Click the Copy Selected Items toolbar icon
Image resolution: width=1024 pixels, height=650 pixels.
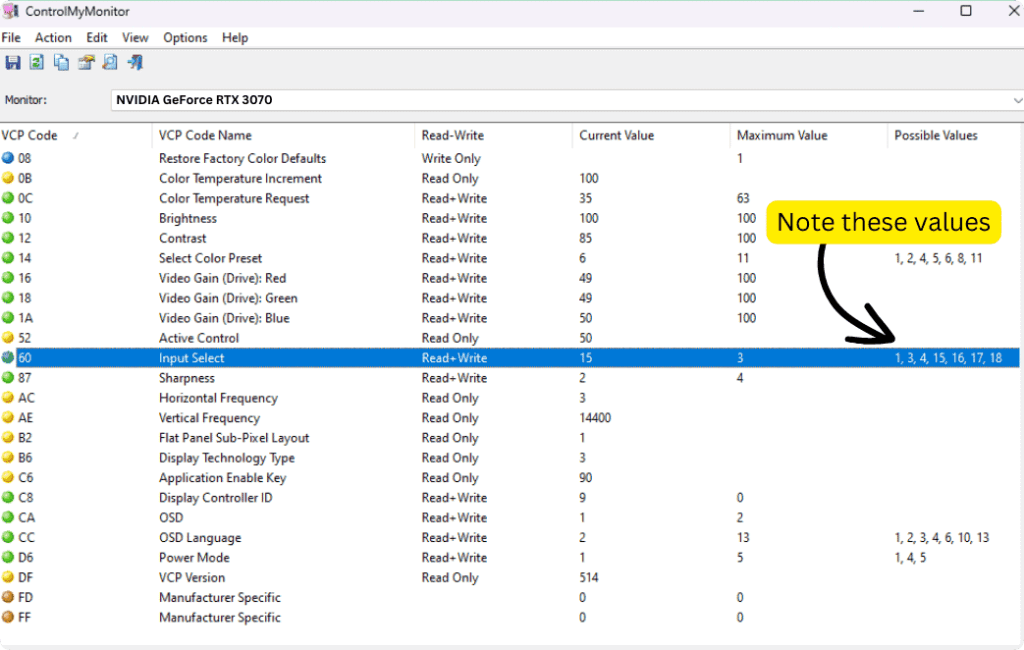point(60,62)
